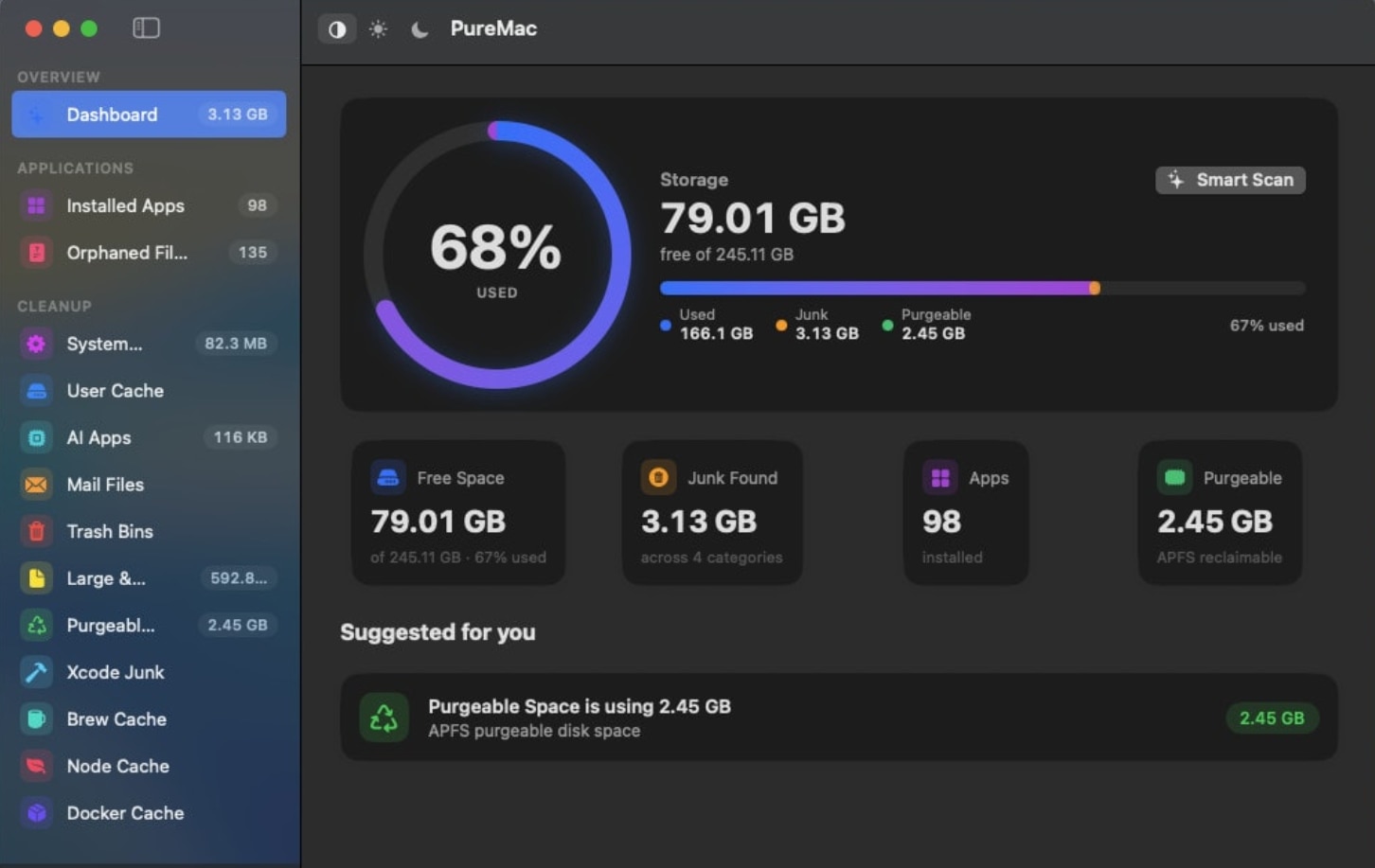Click the 3.13 GB Dashboard badge

[238, 115]
